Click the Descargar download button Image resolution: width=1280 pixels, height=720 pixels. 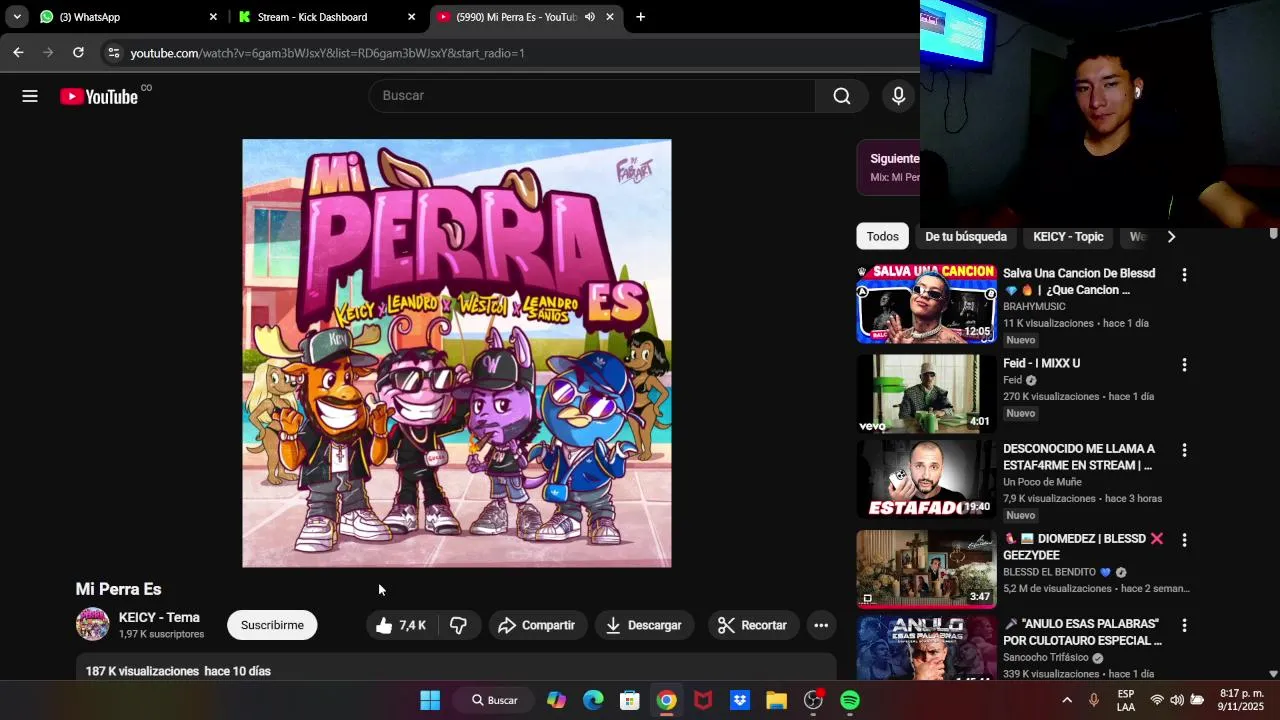pos(644,625)
